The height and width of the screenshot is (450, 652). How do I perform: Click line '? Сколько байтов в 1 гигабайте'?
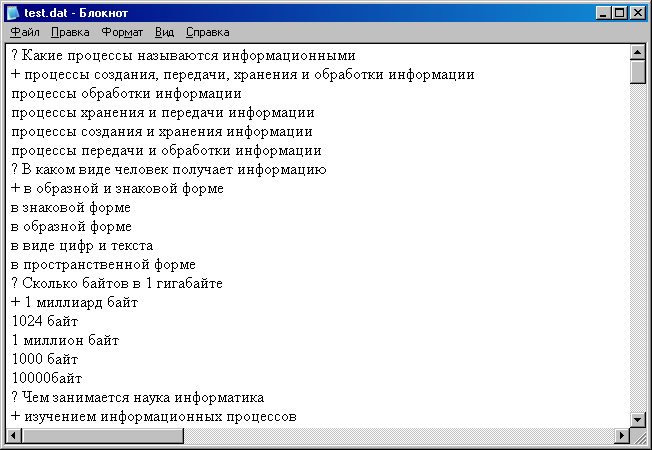117,284
